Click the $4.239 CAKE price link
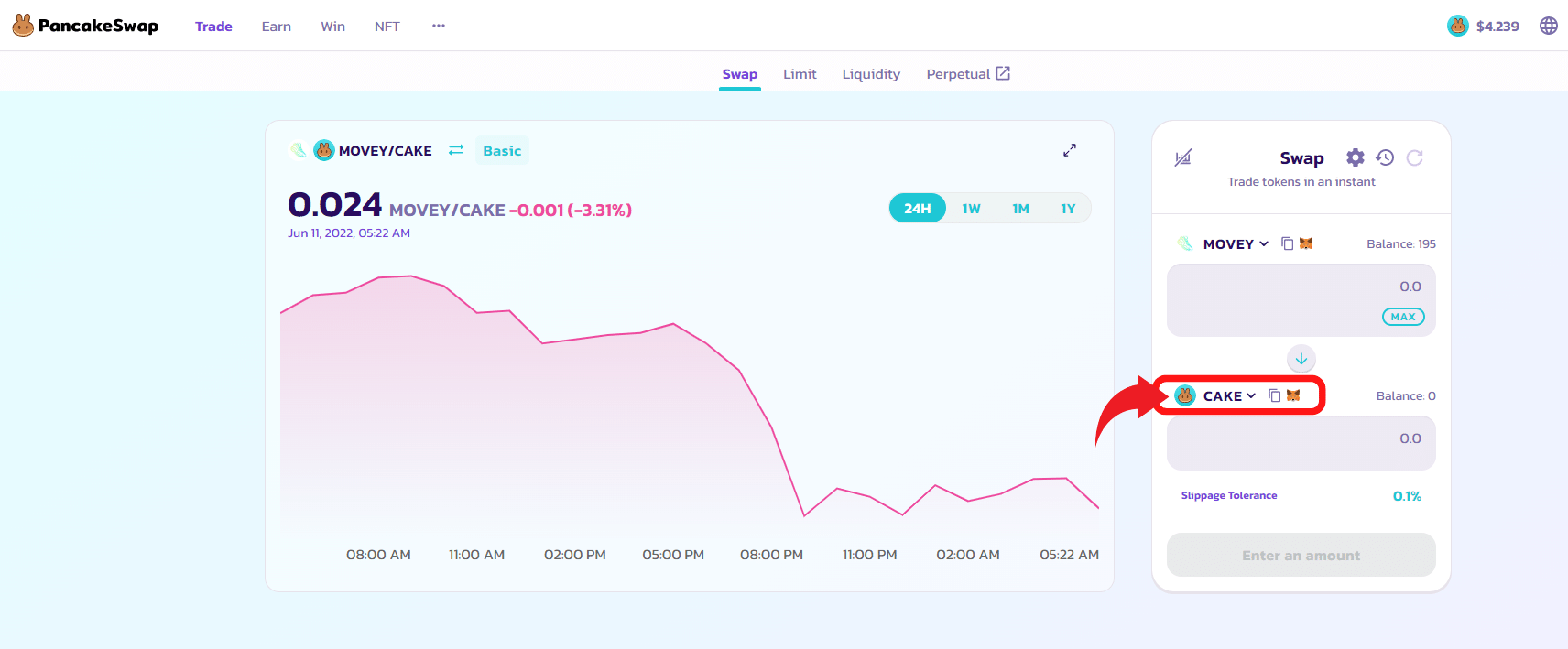This screenshot has height=649, width=1568. (1497, 27)
